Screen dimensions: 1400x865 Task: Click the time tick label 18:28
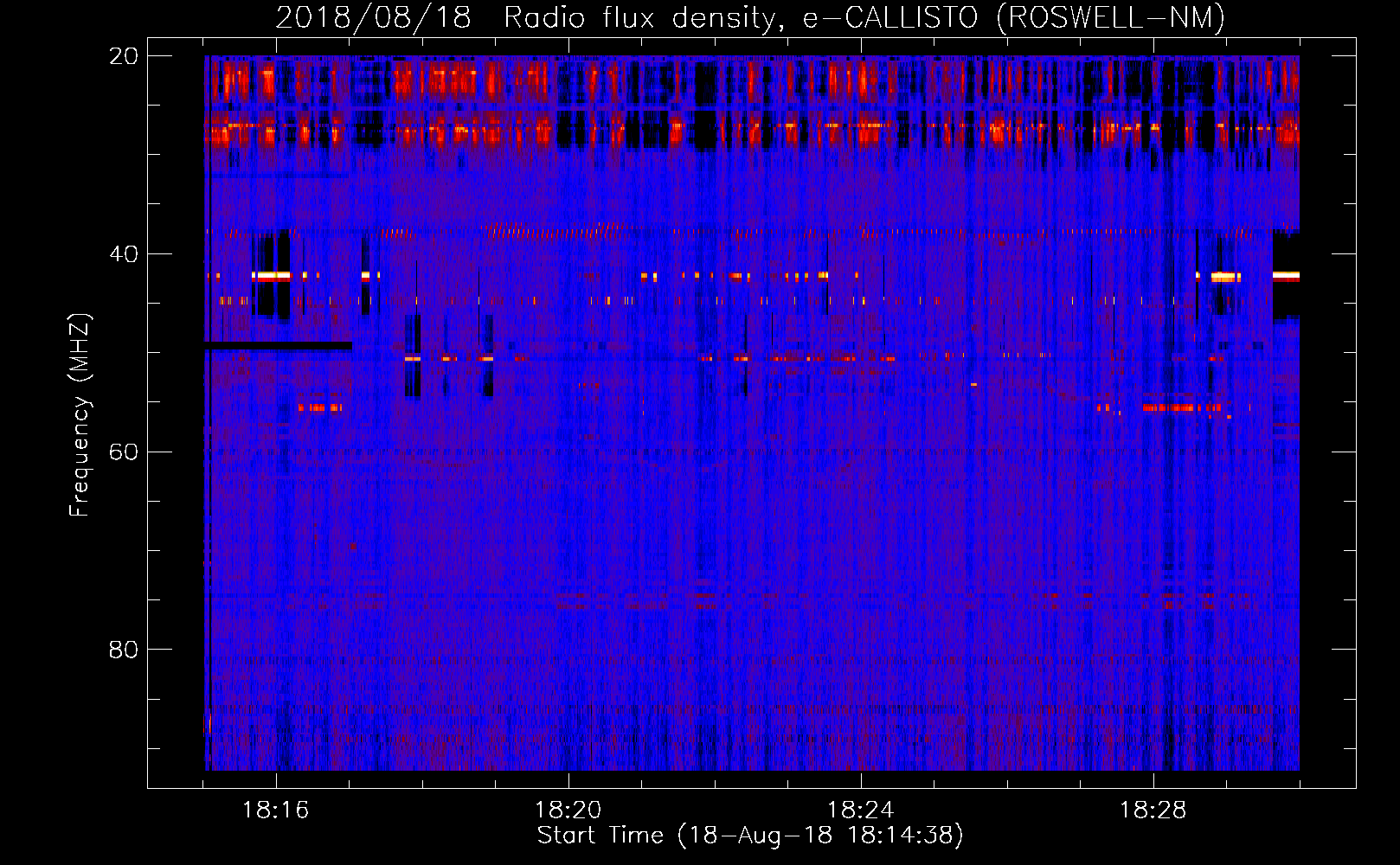pos(1153,811)
